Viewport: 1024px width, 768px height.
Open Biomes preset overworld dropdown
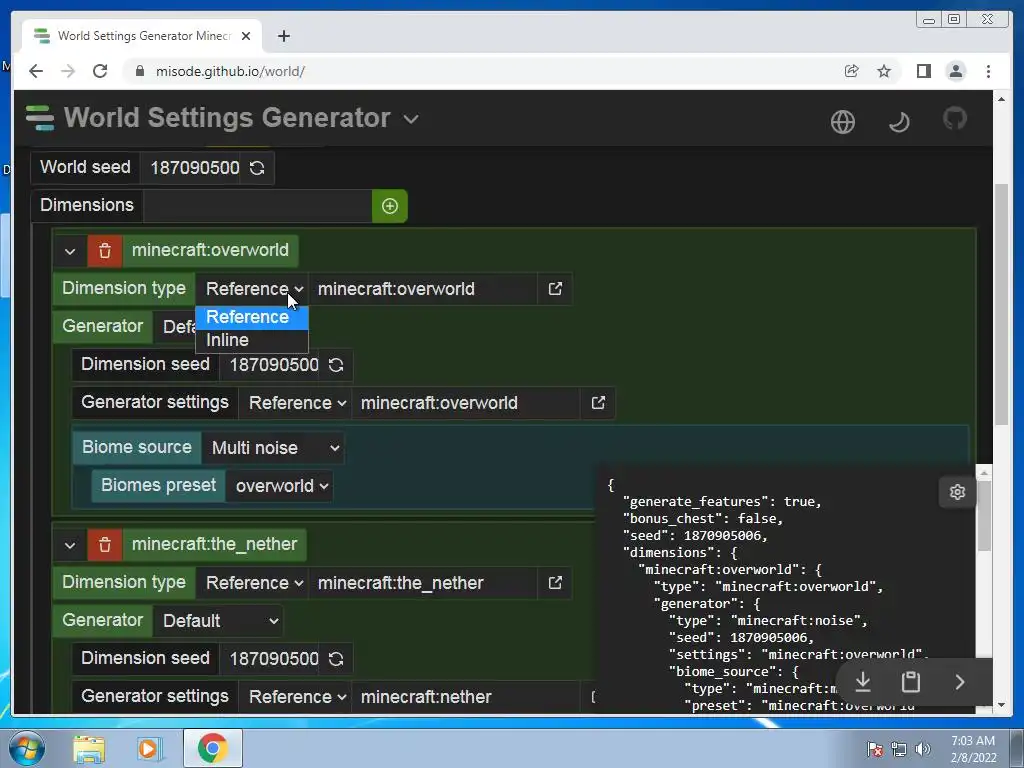(x=280, y=486)
